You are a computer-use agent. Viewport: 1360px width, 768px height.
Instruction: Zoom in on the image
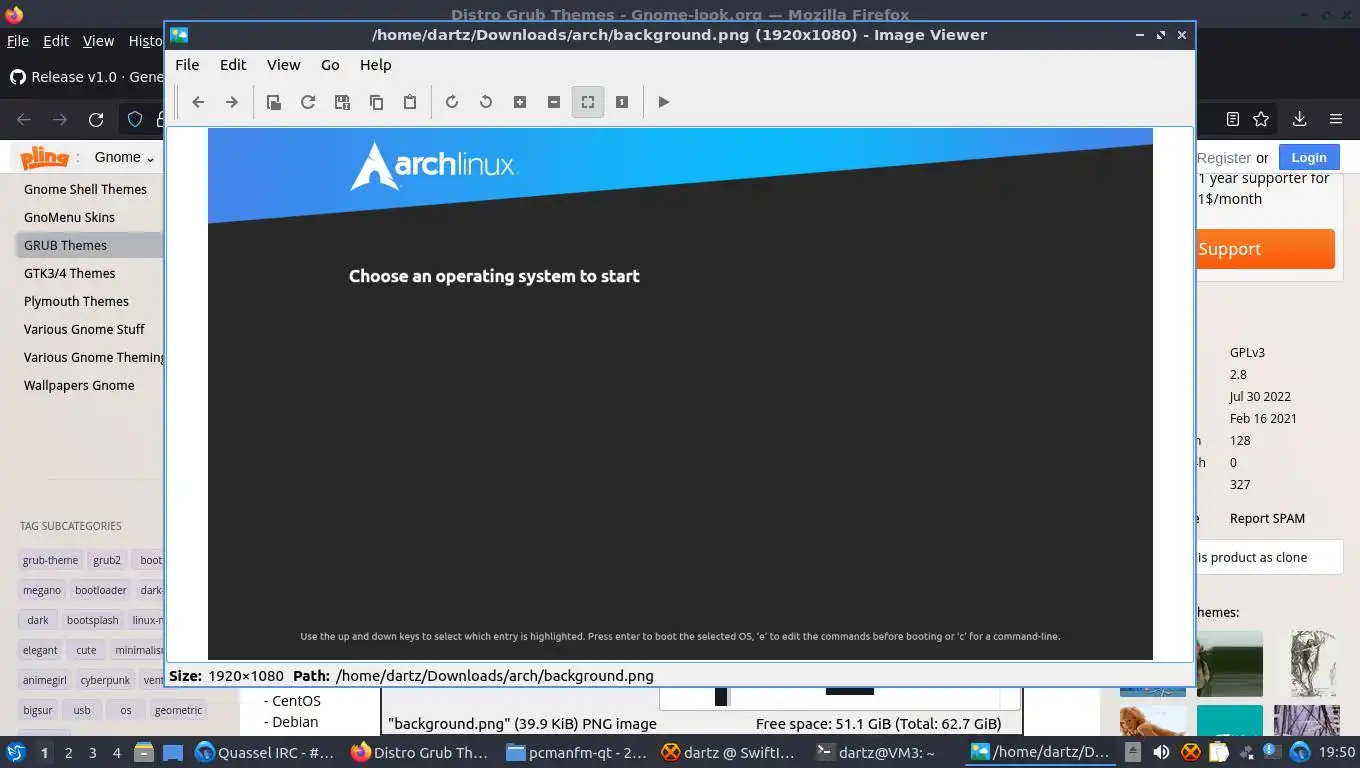click(520, 102)
